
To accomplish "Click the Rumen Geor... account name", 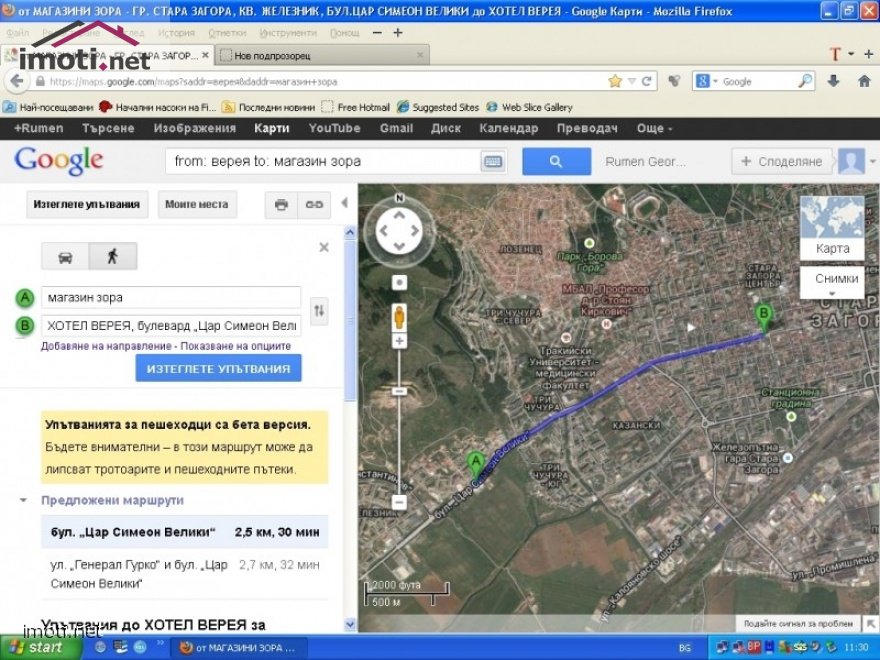I will pyautogui.click(x=645, y=162).
